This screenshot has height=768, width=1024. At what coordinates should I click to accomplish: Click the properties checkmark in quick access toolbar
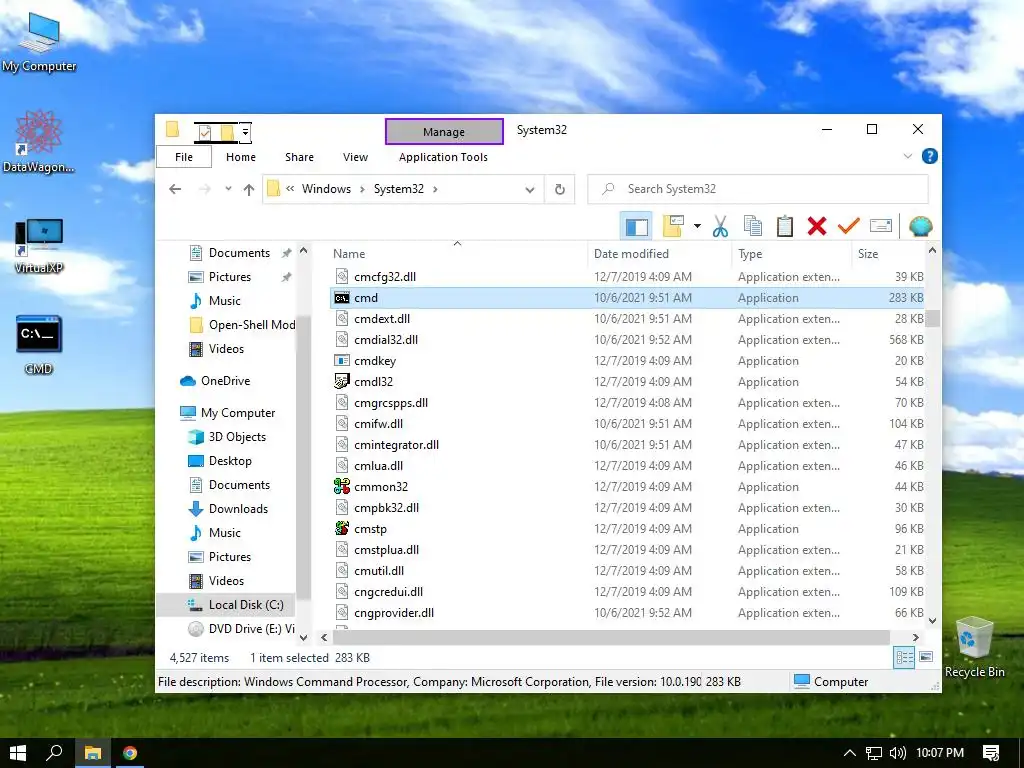coord(204,133)
